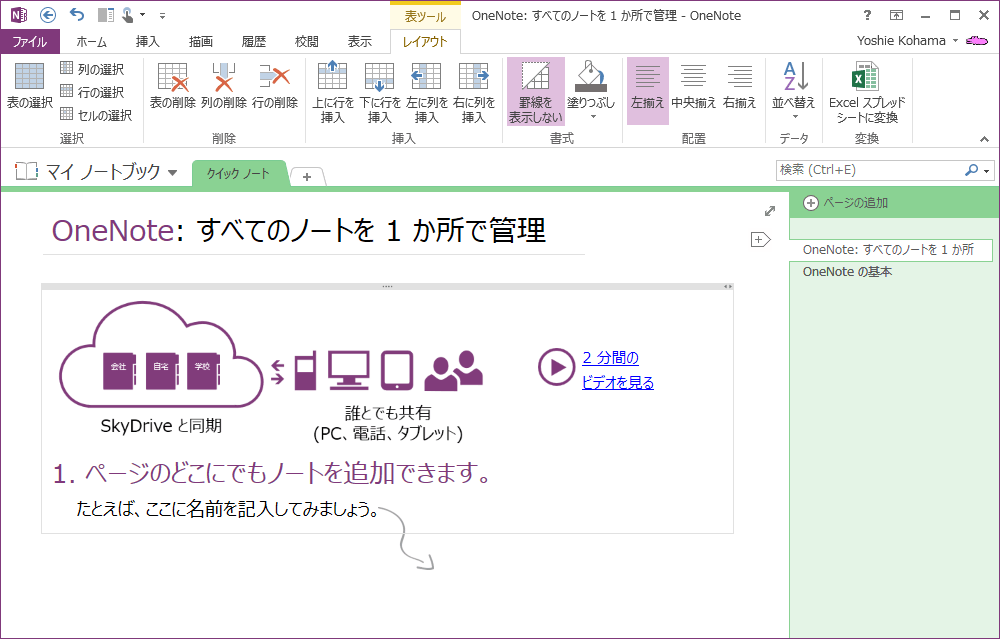Open the ビデオを見る link
1000x639 pixels.
click(617, 383)
